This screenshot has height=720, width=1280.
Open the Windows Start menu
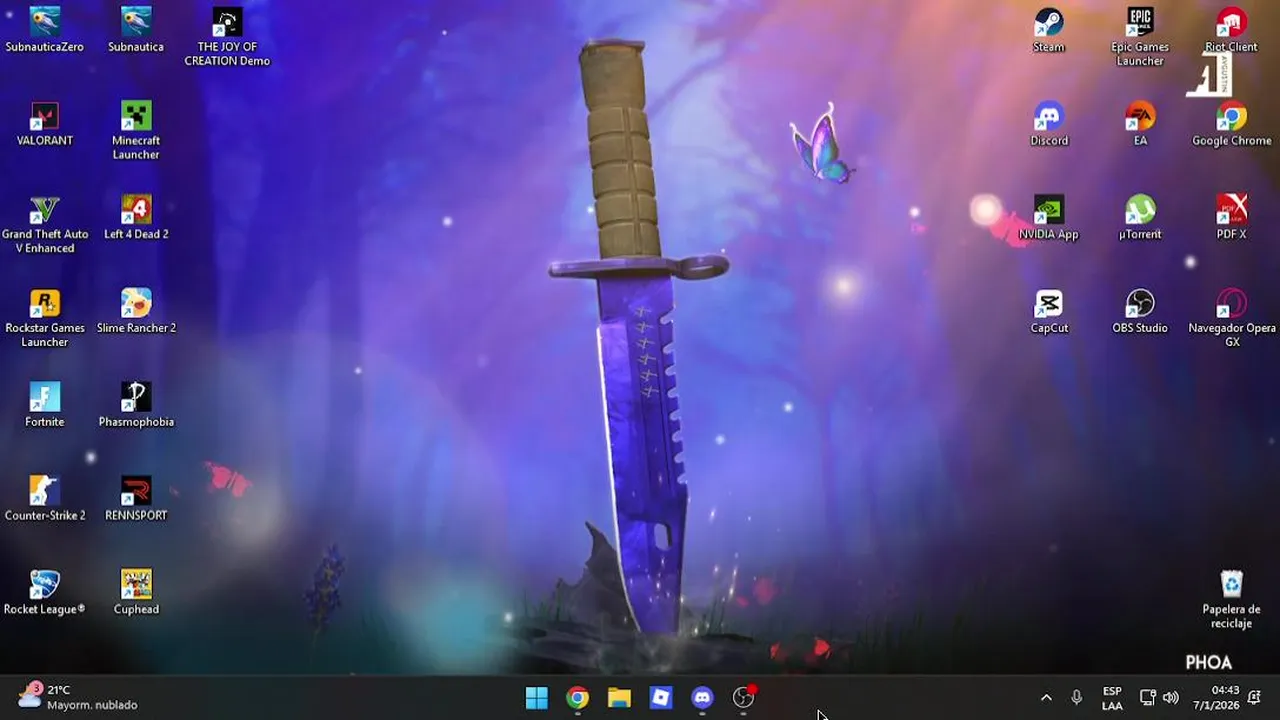[x=537, y=698]
